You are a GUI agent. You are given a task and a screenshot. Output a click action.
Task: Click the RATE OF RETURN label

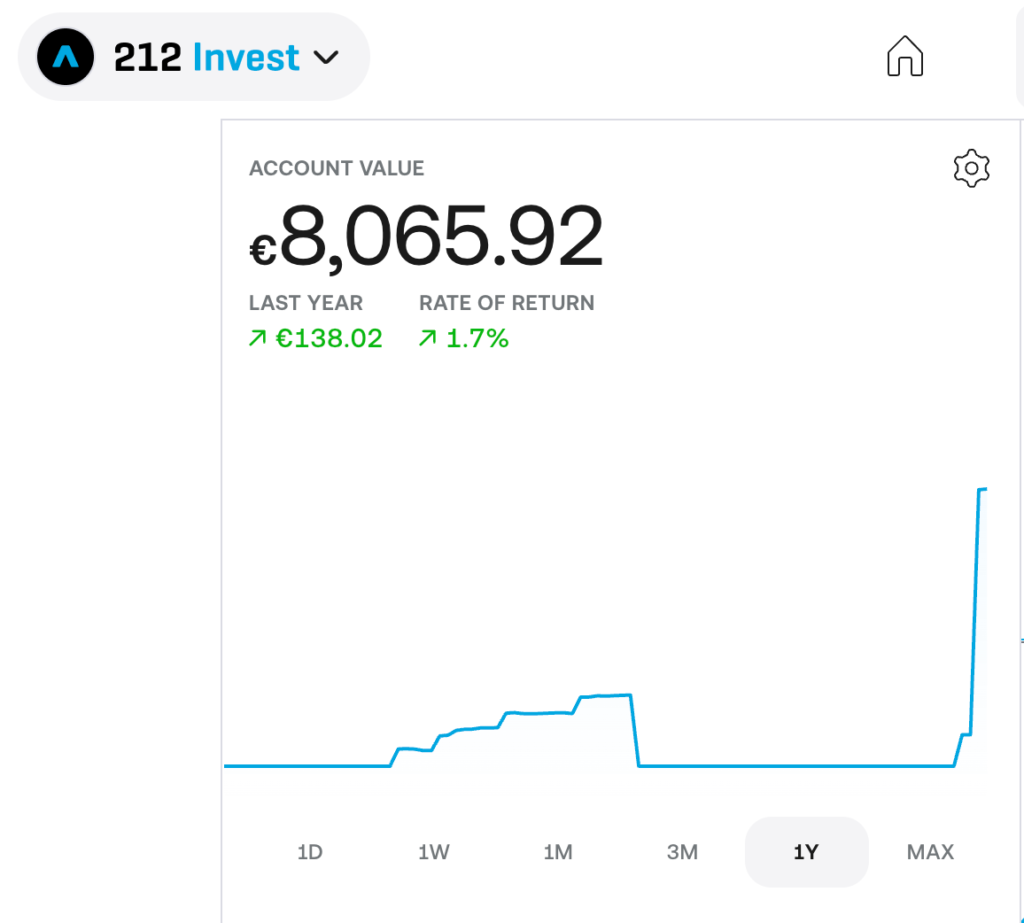pyautogui.click(x=506, y=303)
